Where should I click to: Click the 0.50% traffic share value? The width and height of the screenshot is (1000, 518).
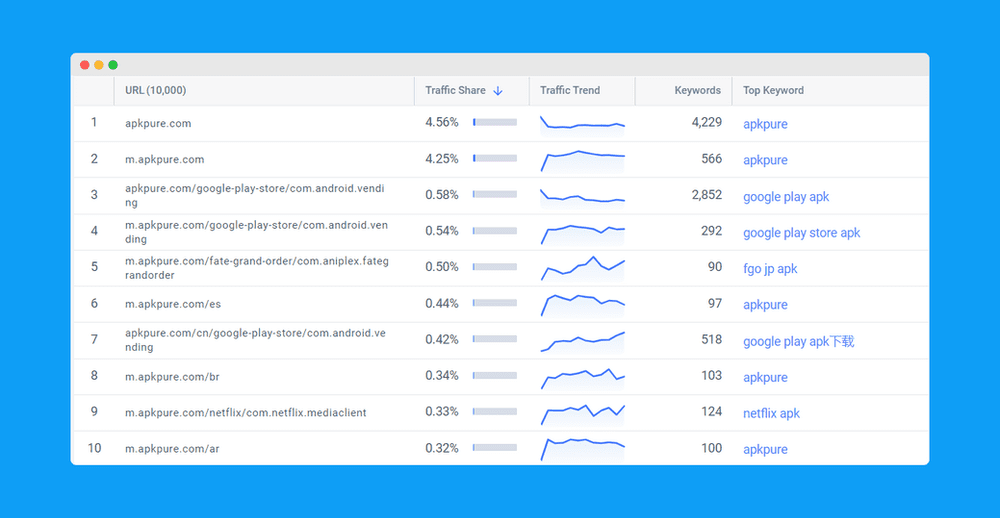tap(442, 267)
